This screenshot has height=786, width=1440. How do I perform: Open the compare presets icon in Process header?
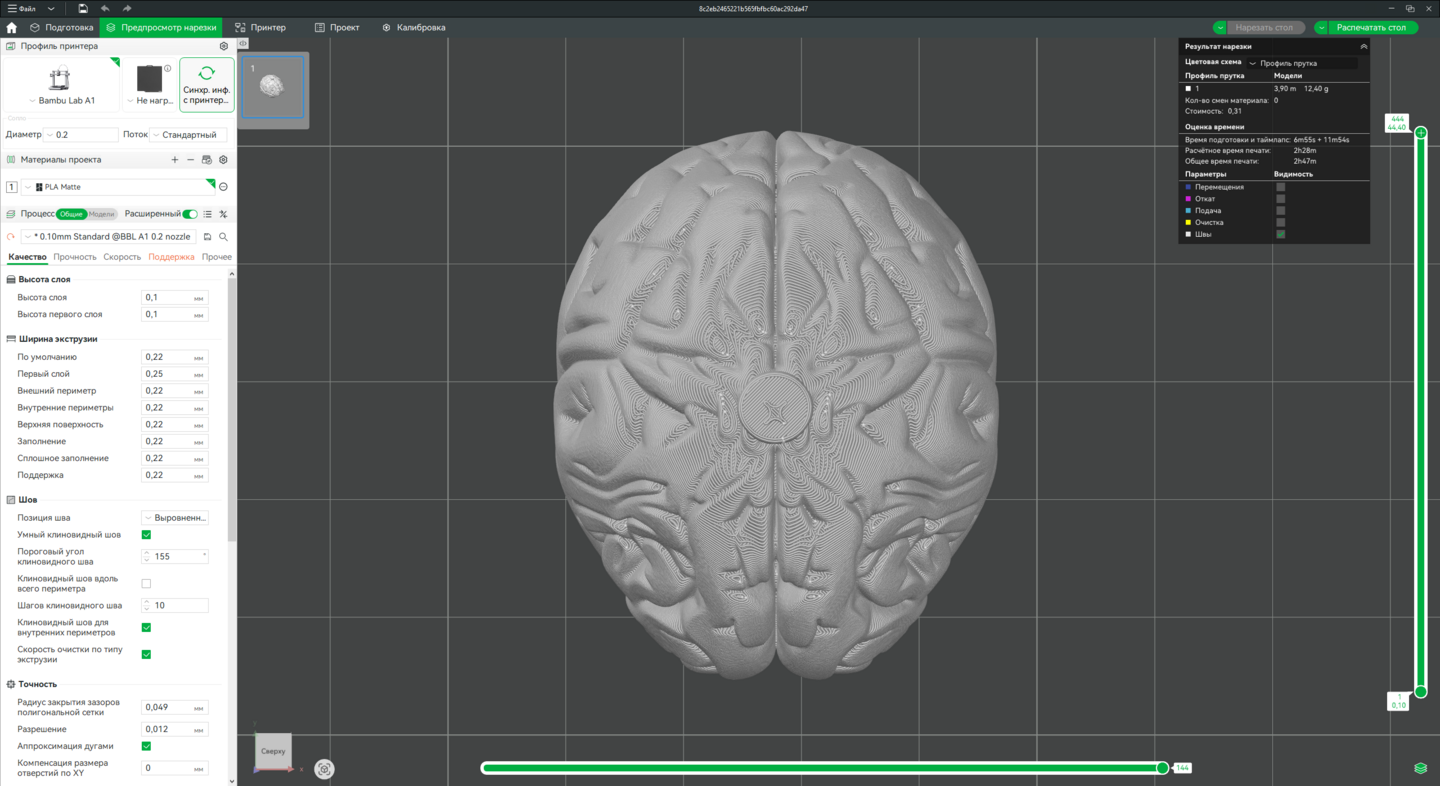click(x=223, y=214)
